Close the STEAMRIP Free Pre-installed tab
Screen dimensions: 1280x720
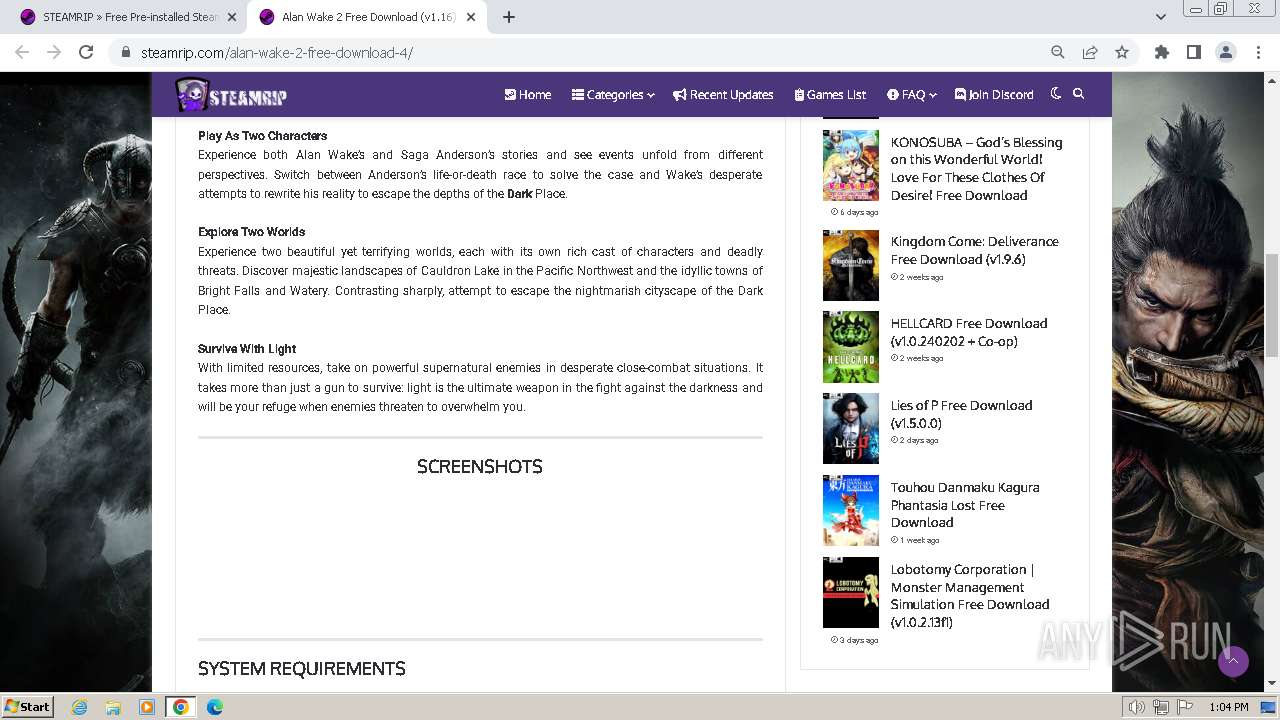[x=231, y=17]
